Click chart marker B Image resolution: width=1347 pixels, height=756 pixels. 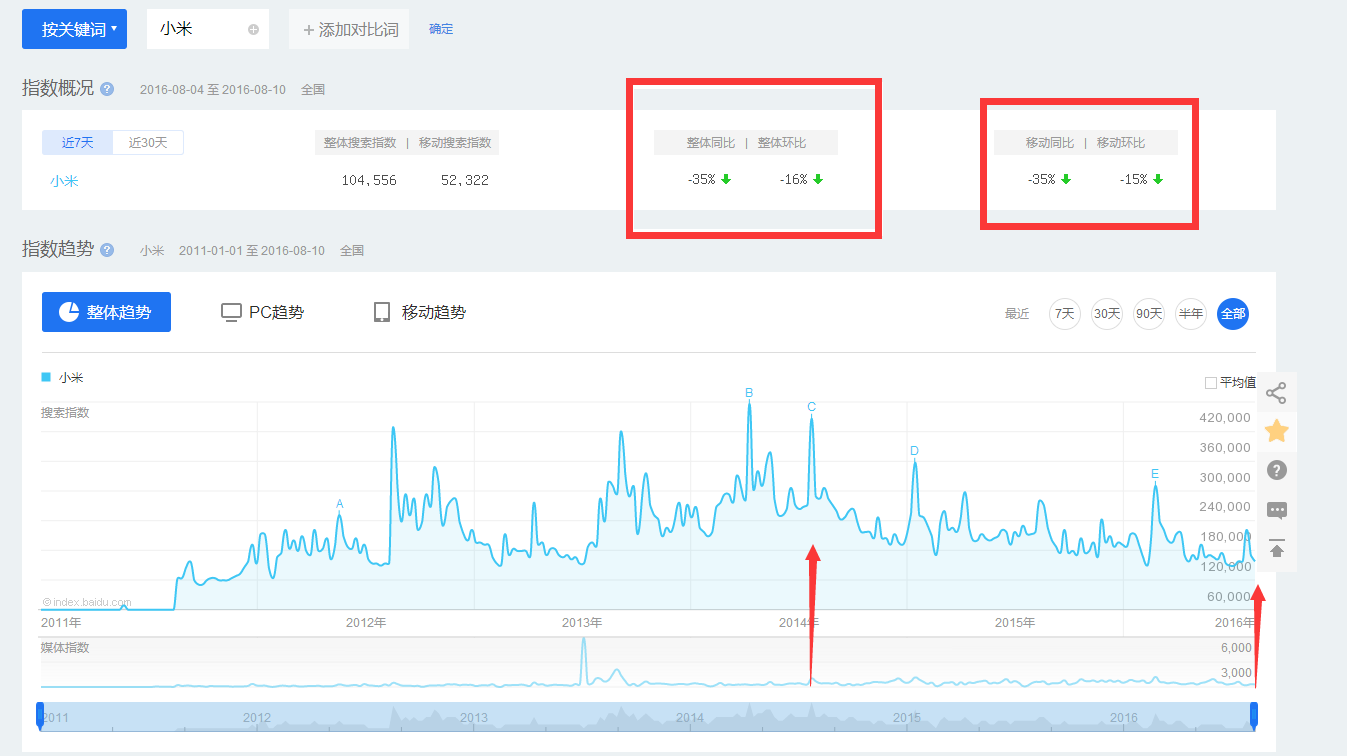pyautogui.click(x=749, y=393)
